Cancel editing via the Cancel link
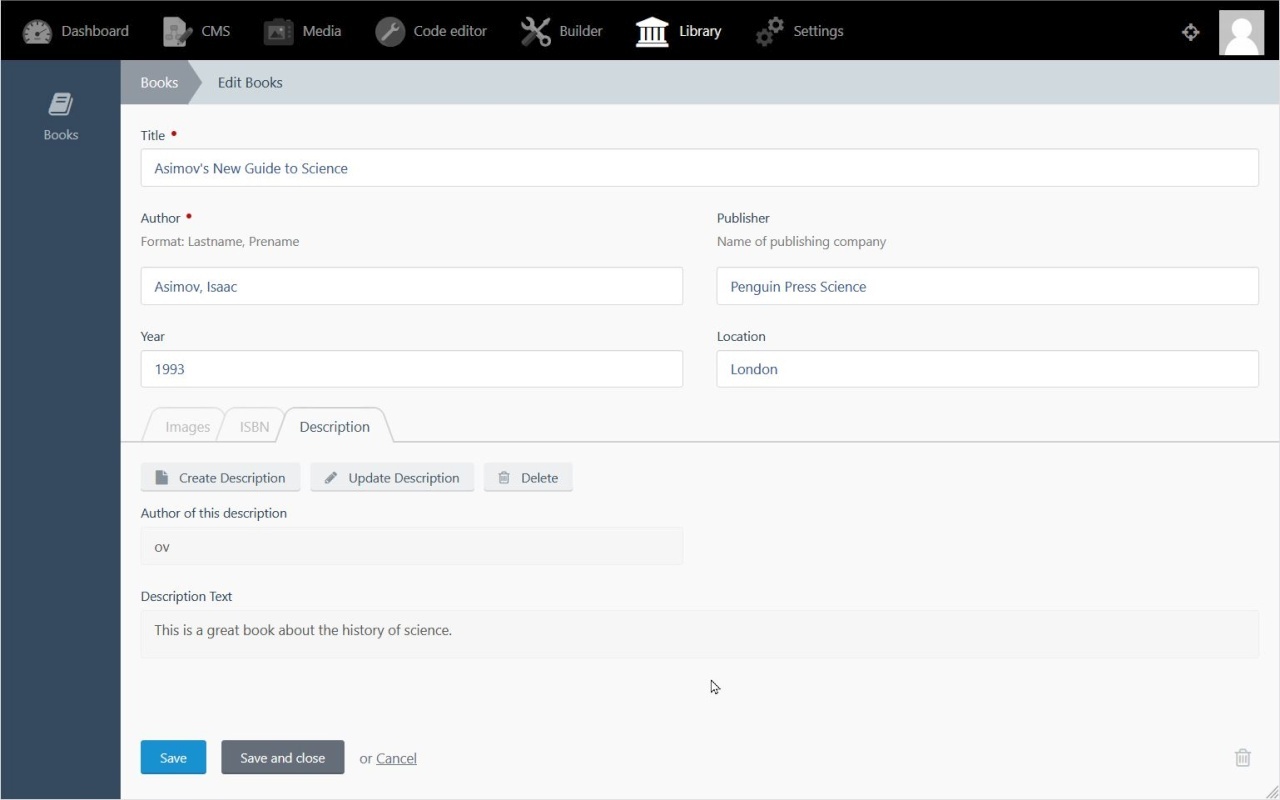The image size is (1280, 800). click(x=396, y=759)
